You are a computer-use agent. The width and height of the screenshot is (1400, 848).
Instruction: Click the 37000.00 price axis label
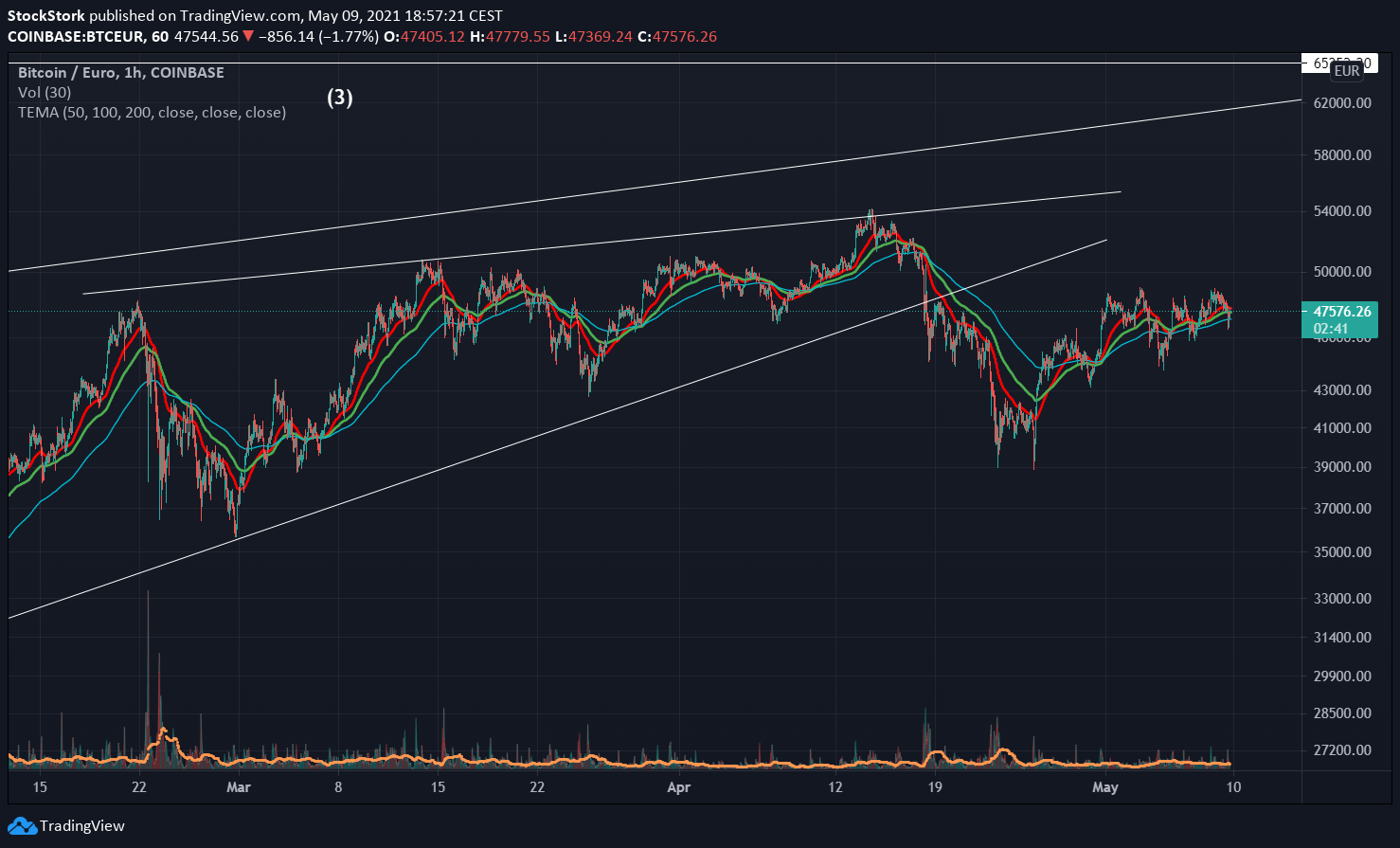click(x=1341, y=509)
